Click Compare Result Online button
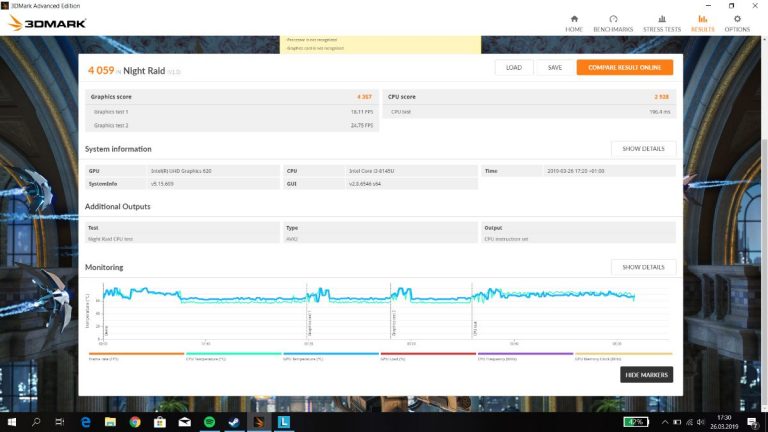The height and width of the screenshot is (432, 768). click(x=624, y=67)
